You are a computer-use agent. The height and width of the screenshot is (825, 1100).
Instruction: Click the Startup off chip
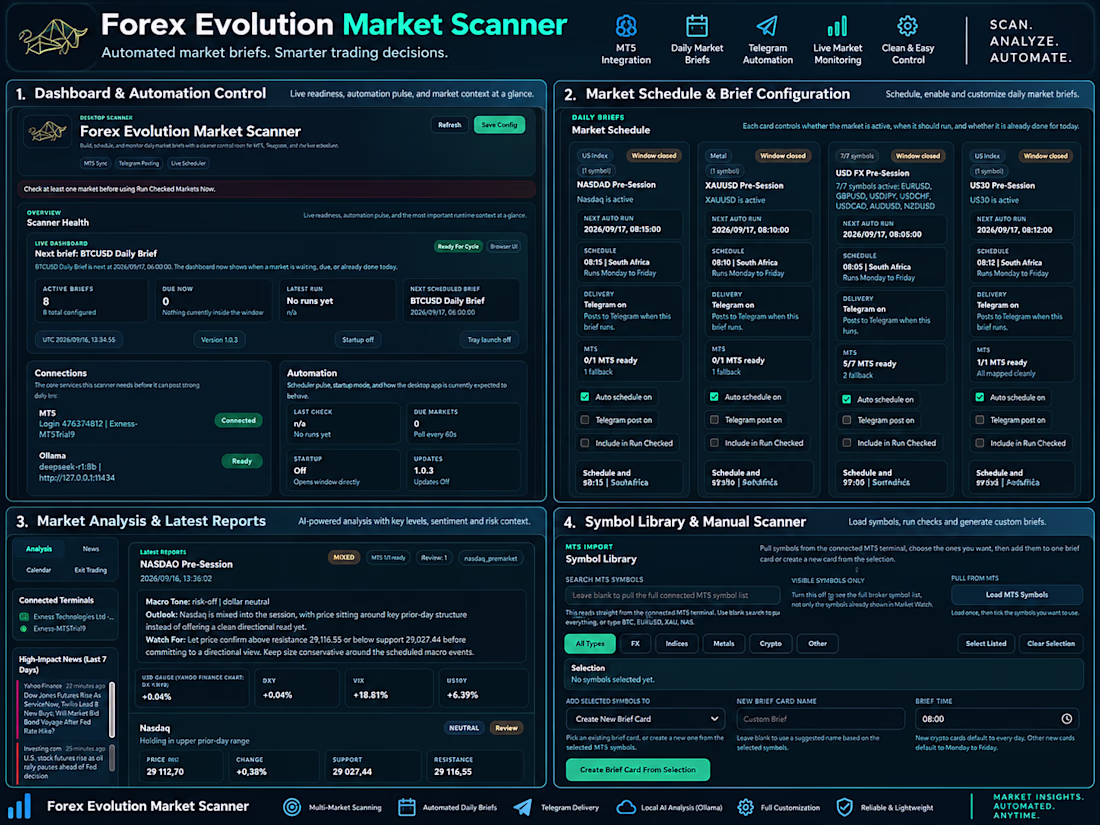pyautogui.click(x=358, y=340)
